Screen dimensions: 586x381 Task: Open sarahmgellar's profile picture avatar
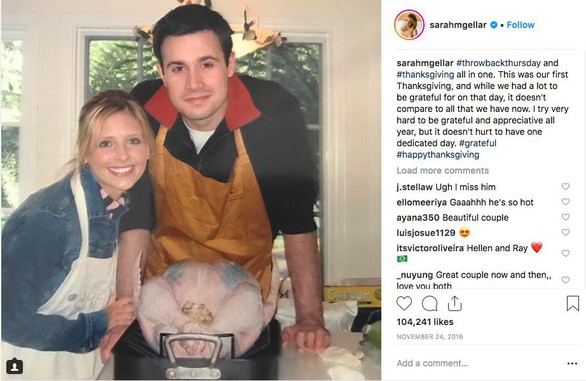click(x=409, y=25)
